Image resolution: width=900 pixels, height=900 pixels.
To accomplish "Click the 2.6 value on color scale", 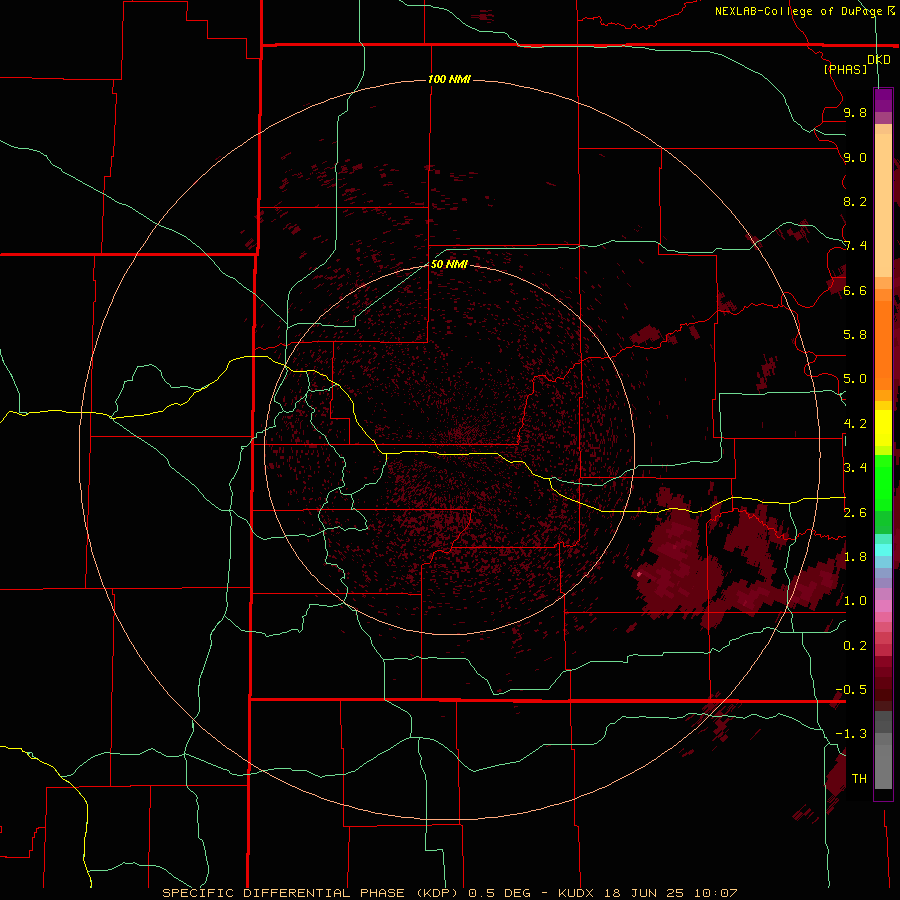I will click(855, 513).
